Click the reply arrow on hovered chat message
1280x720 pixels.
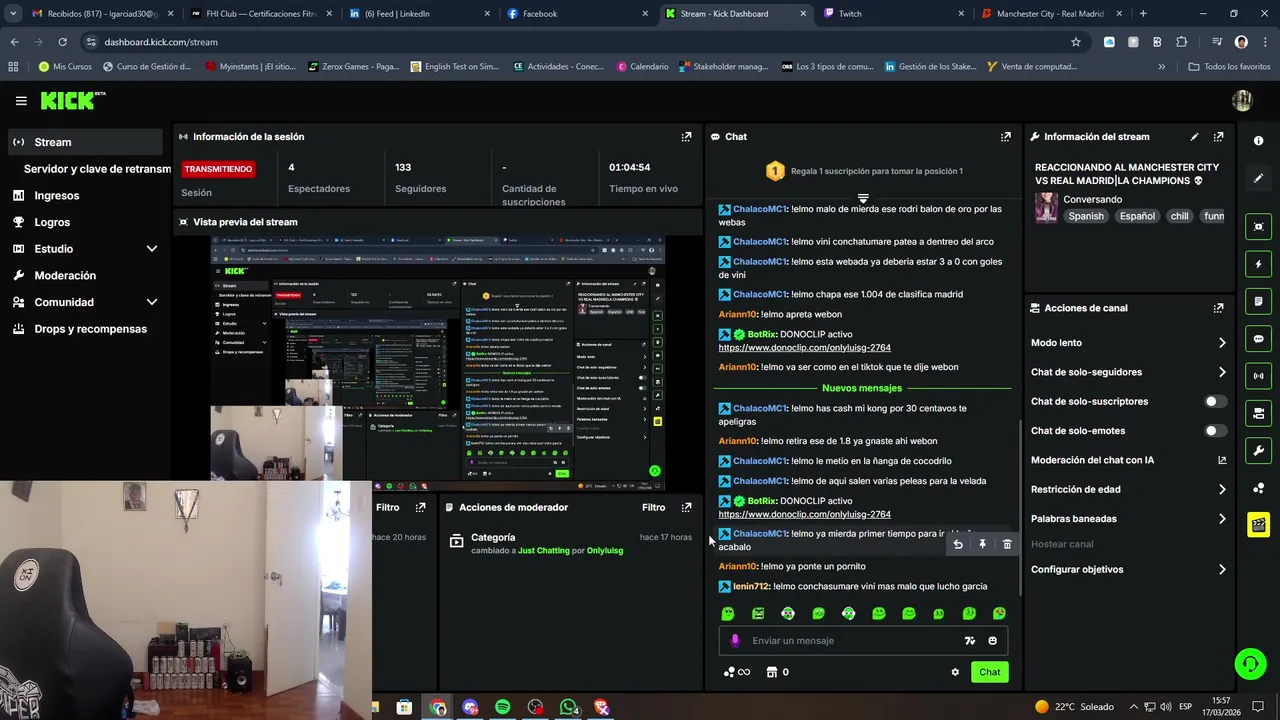tap(958, 544)
